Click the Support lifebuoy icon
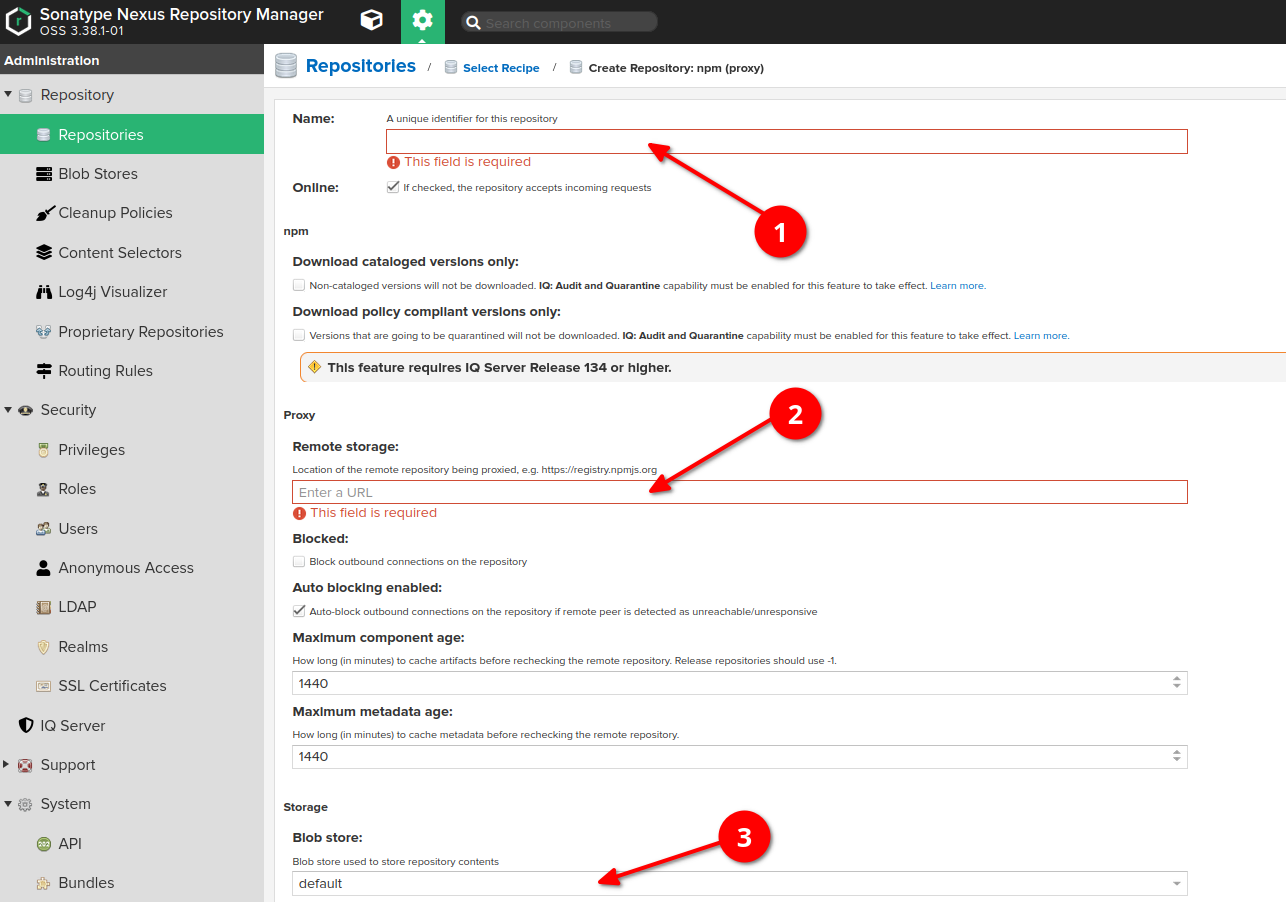This screenshot has height=902, width=1286. click(26, 765)
